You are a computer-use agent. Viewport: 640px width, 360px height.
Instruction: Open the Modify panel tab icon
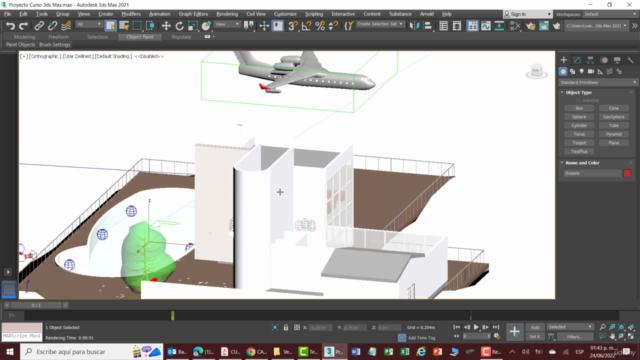pos(577,60)
